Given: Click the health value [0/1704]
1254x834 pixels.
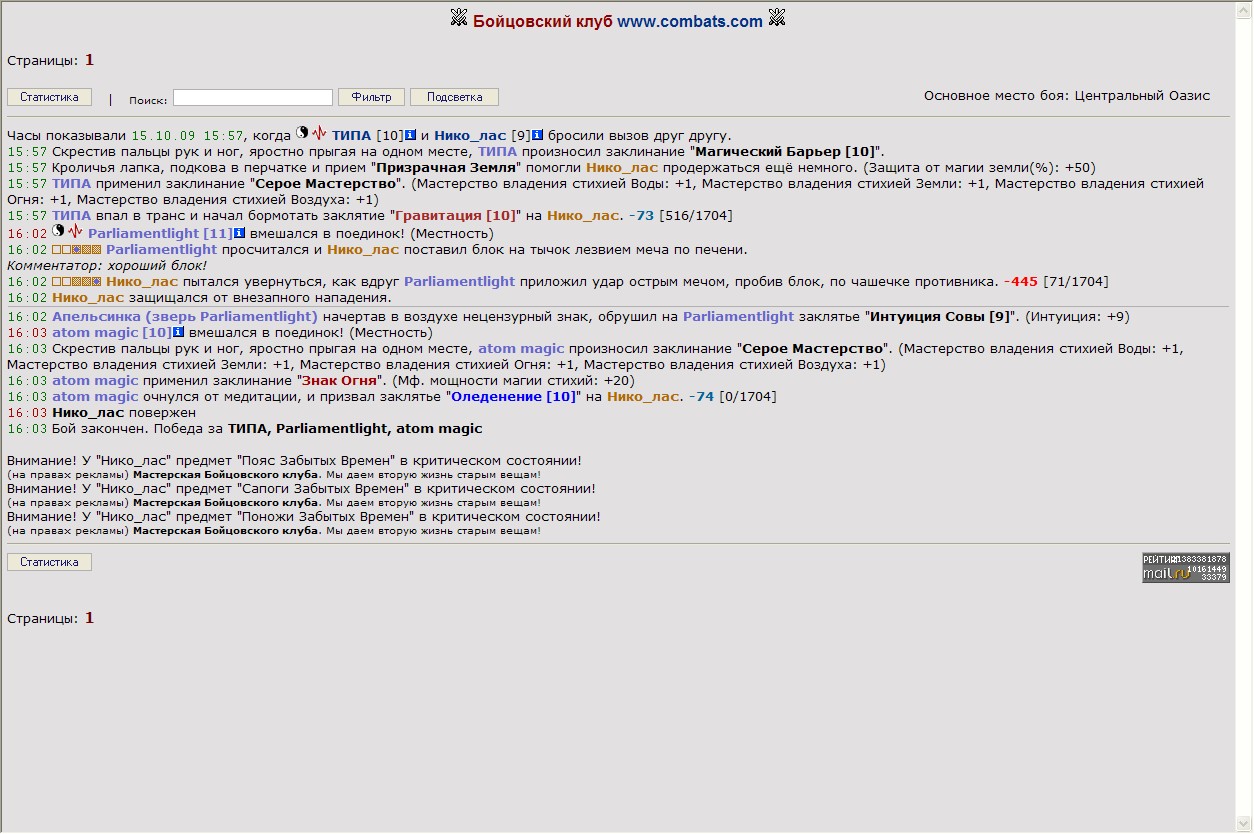Looking at the screenshot, I should [748, 396].
